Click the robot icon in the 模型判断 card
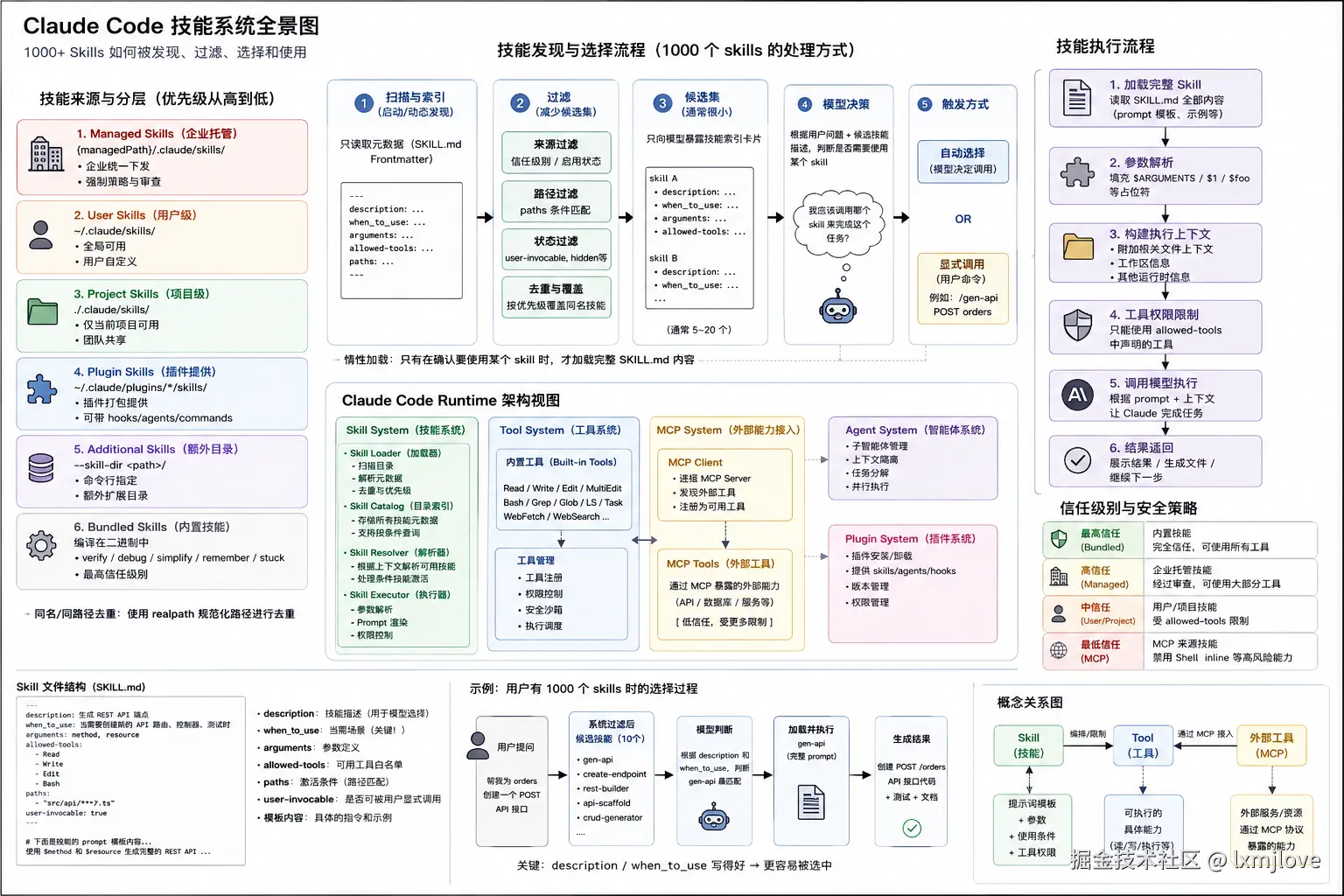 pos(714,818)
